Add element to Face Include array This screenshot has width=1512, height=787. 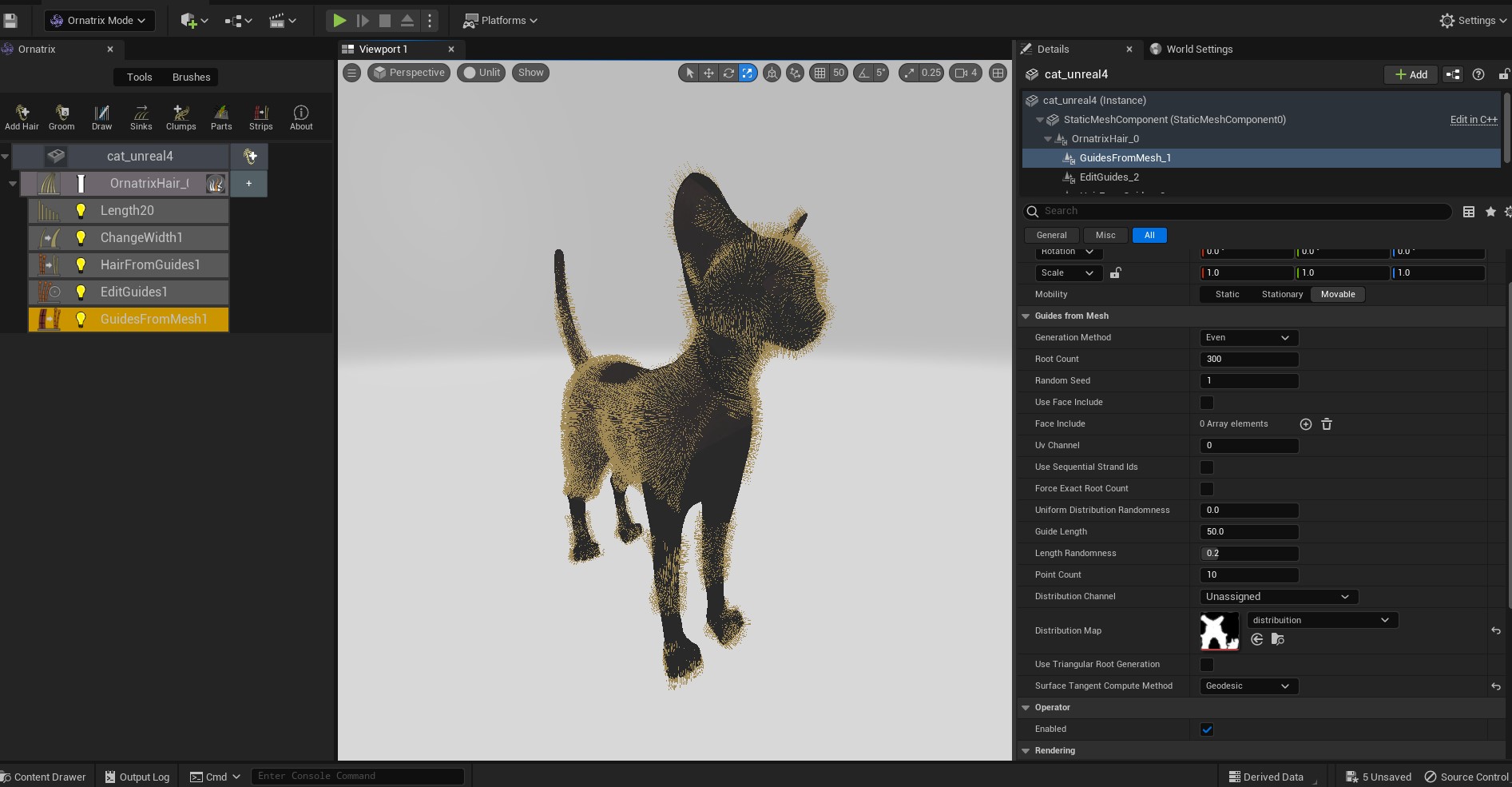tap(1306, 424)
